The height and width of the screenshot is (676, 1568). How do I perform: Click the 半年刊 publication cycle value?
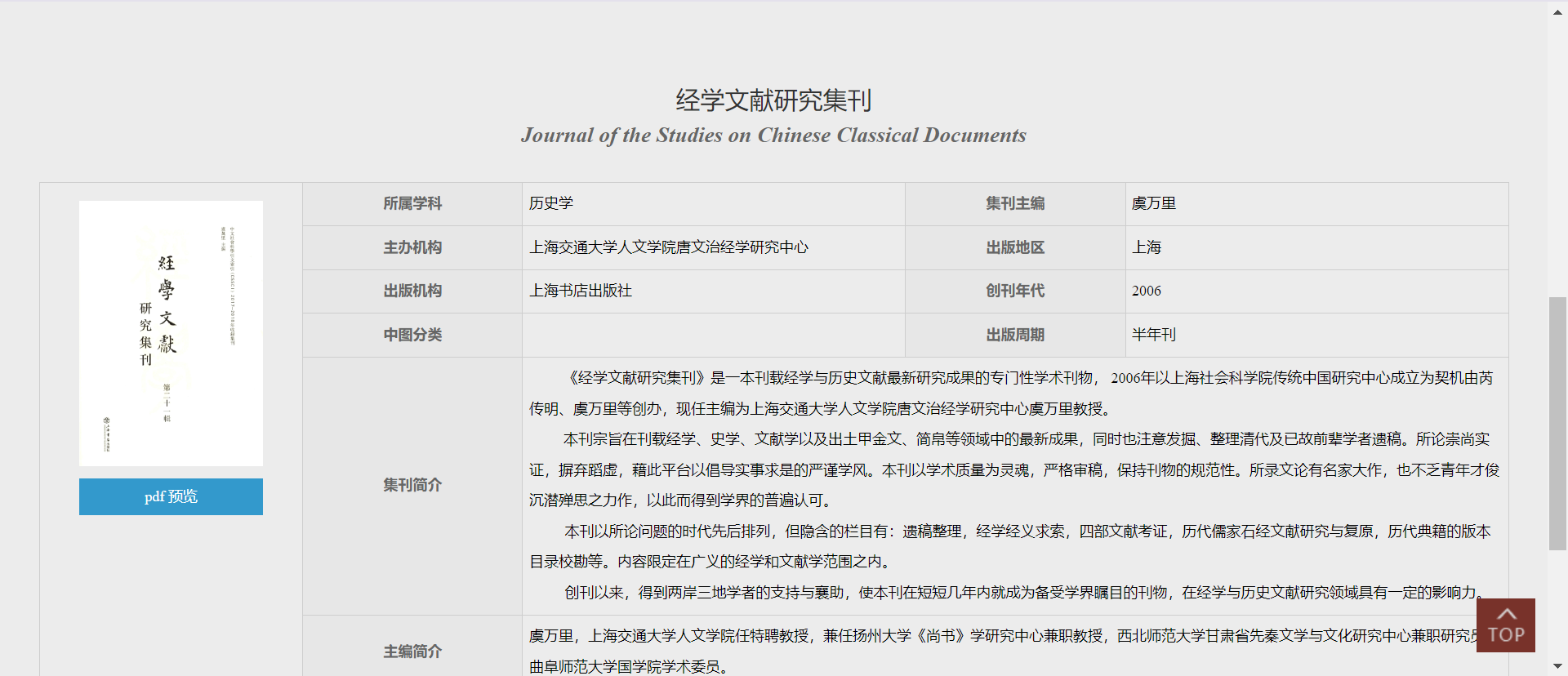1153,335
